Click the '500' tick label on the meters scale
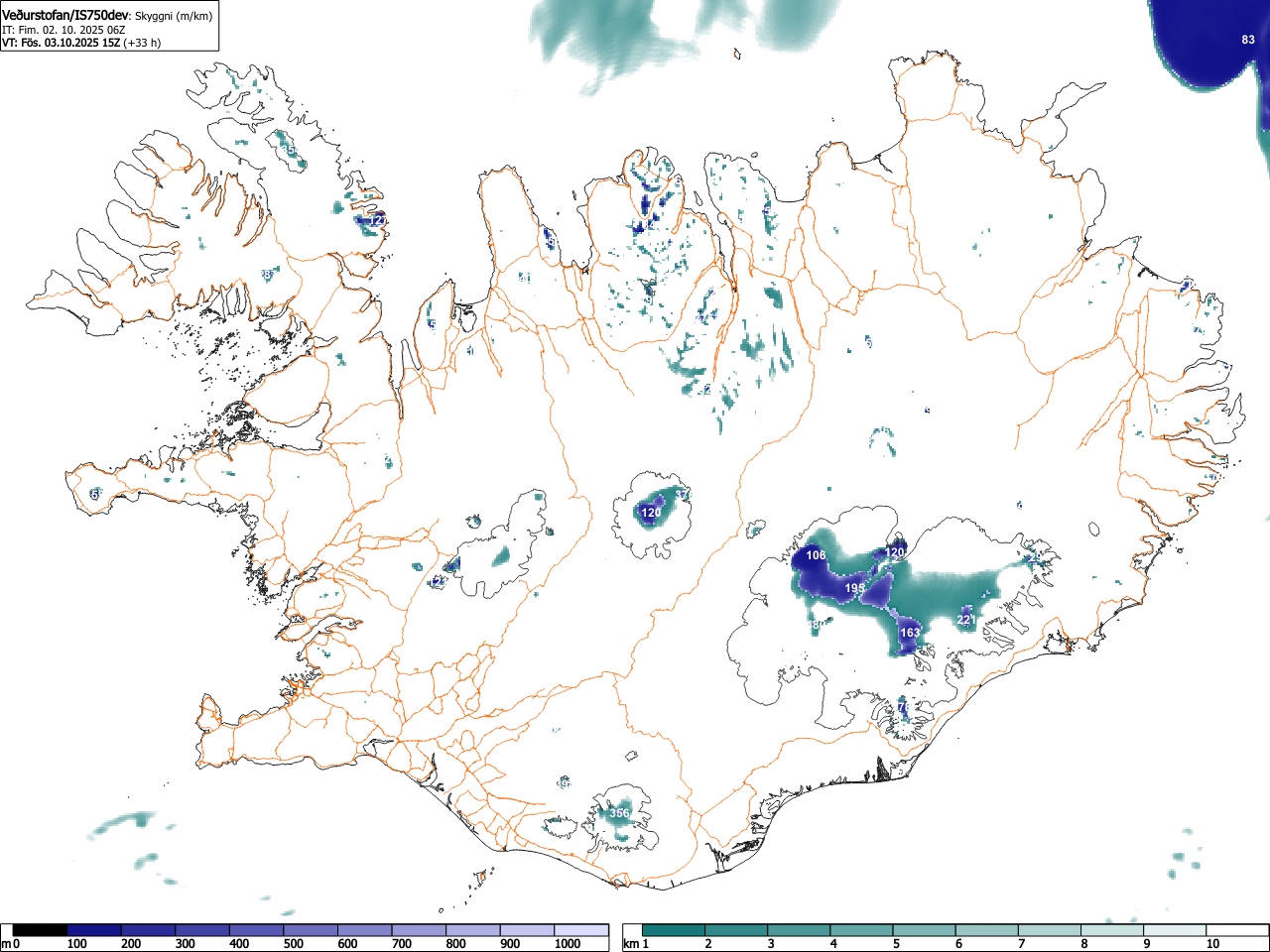The height and width of the screenshot is (952, 1270). click(293, 944)
